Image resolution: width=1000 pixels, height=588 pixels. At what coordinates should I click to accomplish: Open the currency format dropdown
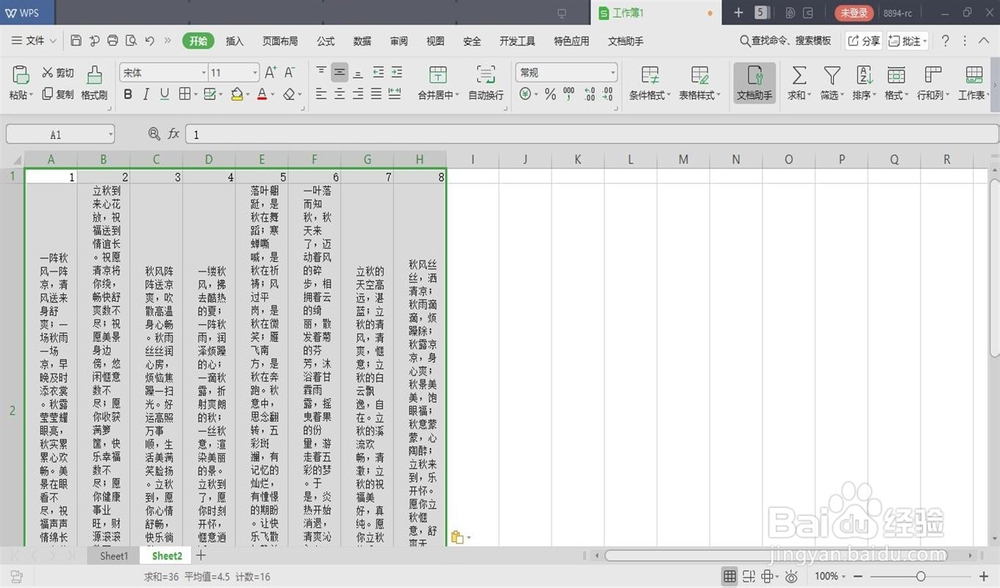(x=536, y=94)
